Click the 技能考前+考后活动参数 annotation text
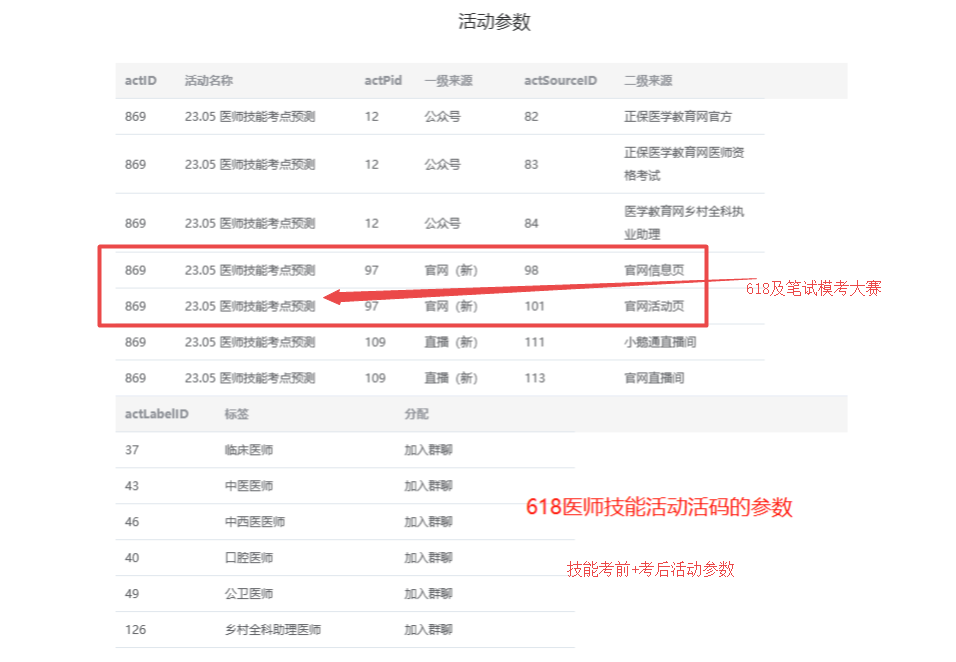The height and width of the screenshot is (662, 956). (650, 569)
